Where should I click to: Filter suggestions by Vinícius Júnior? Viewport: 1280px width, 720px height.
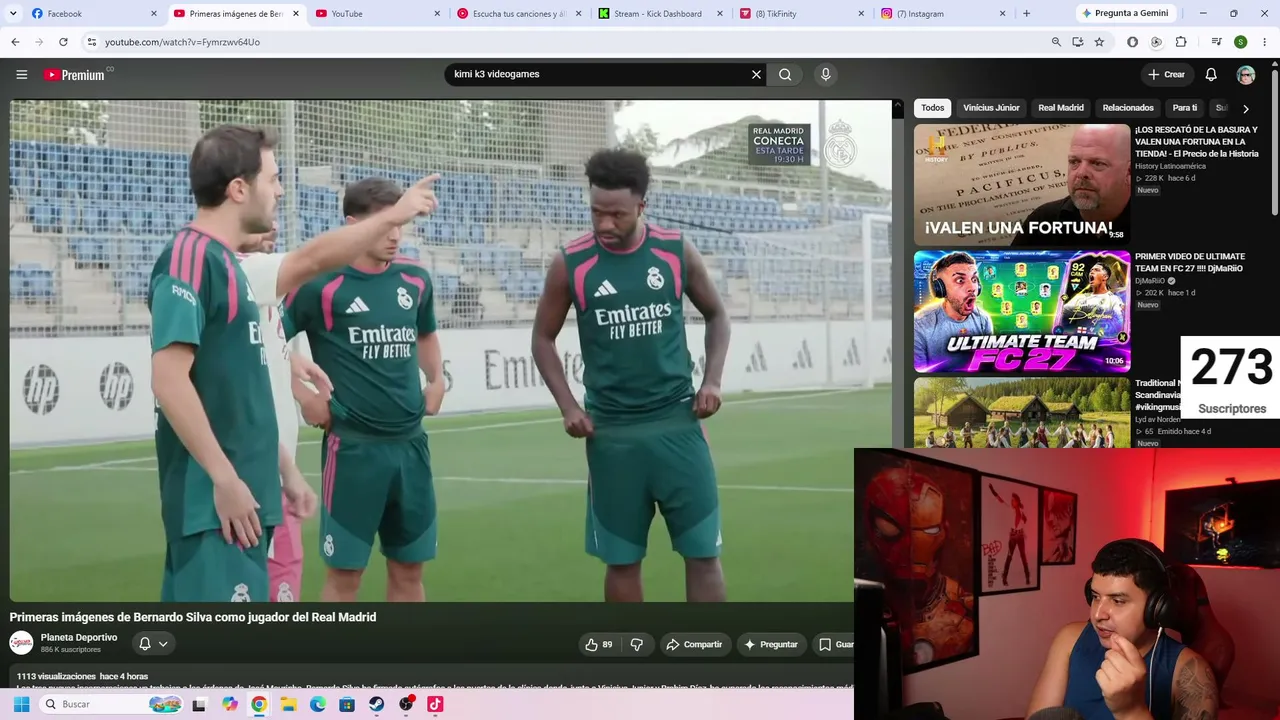(x=991, y=108)
